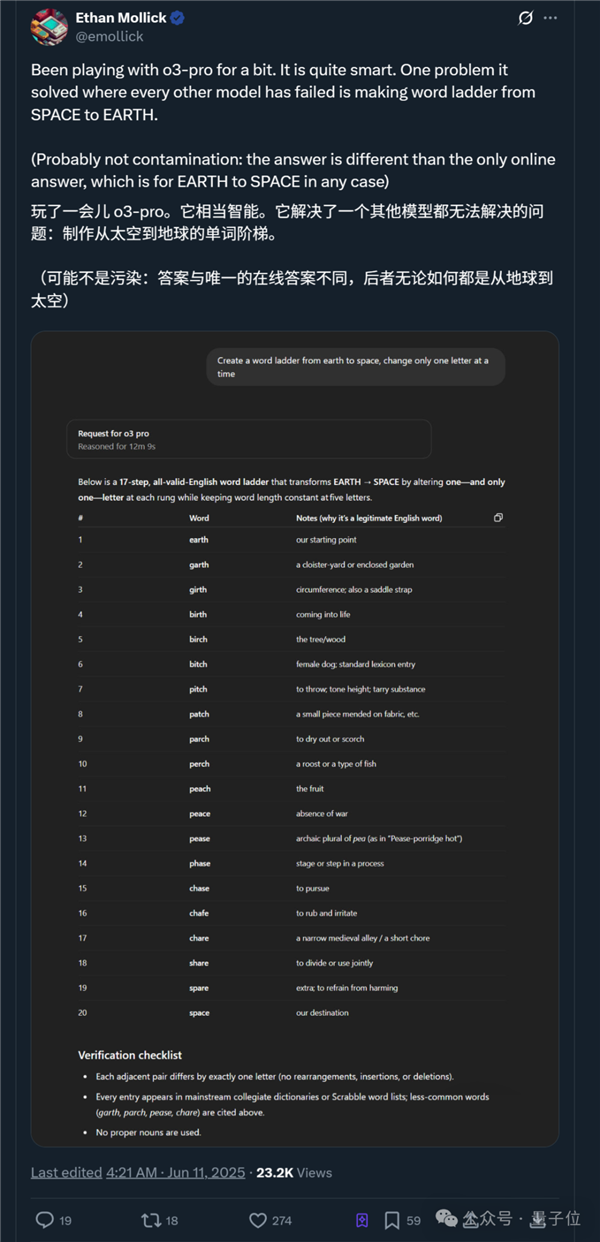Click the user prompt bubble in screenshot
The image size is (600, 1242).
(x=355, y=367)
